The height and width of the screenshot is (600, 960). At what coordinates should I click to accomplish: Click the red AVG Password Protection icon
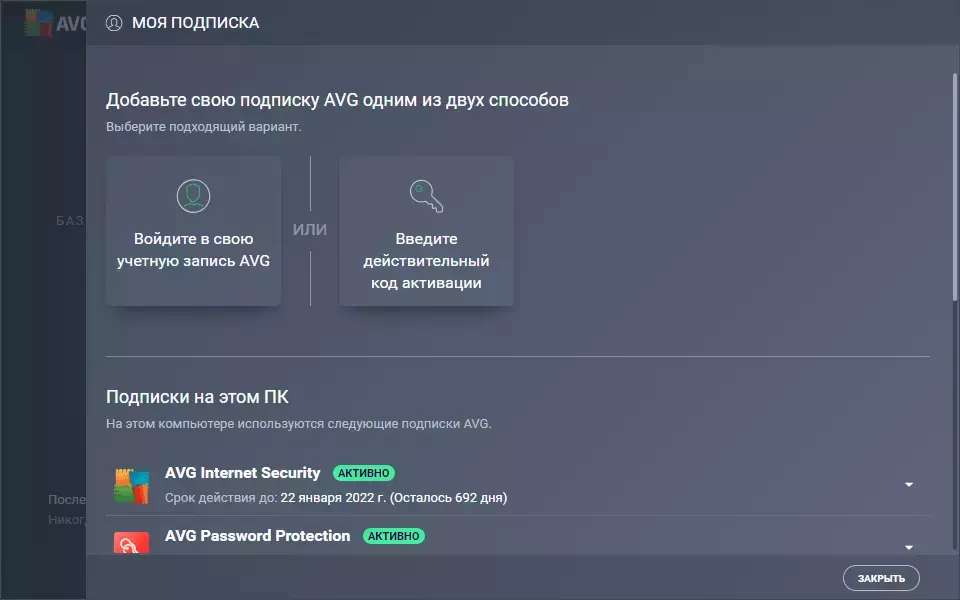point(132,542)
